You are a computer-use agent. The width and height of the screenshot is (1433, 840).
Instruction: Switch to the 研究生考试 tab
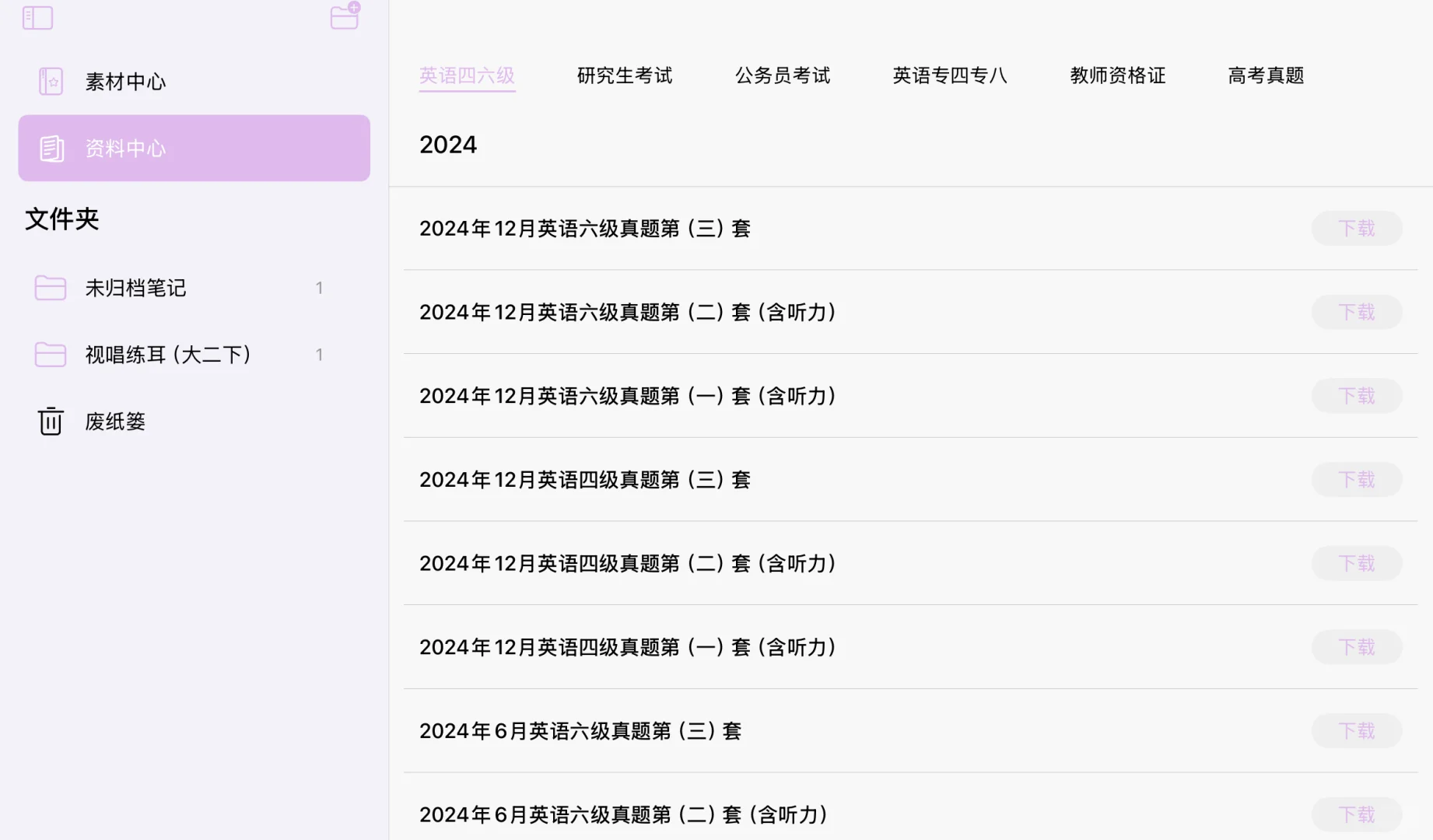(x=623, y=75)
